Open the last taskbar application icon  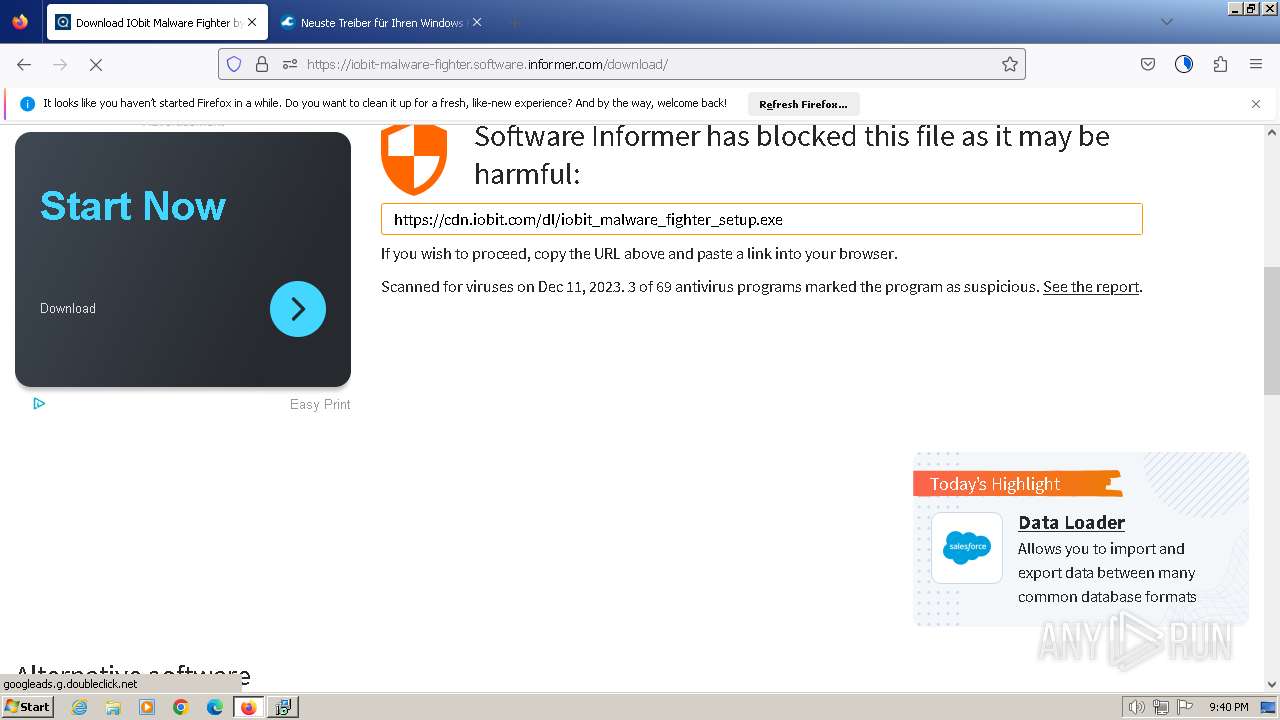[283, 707]
